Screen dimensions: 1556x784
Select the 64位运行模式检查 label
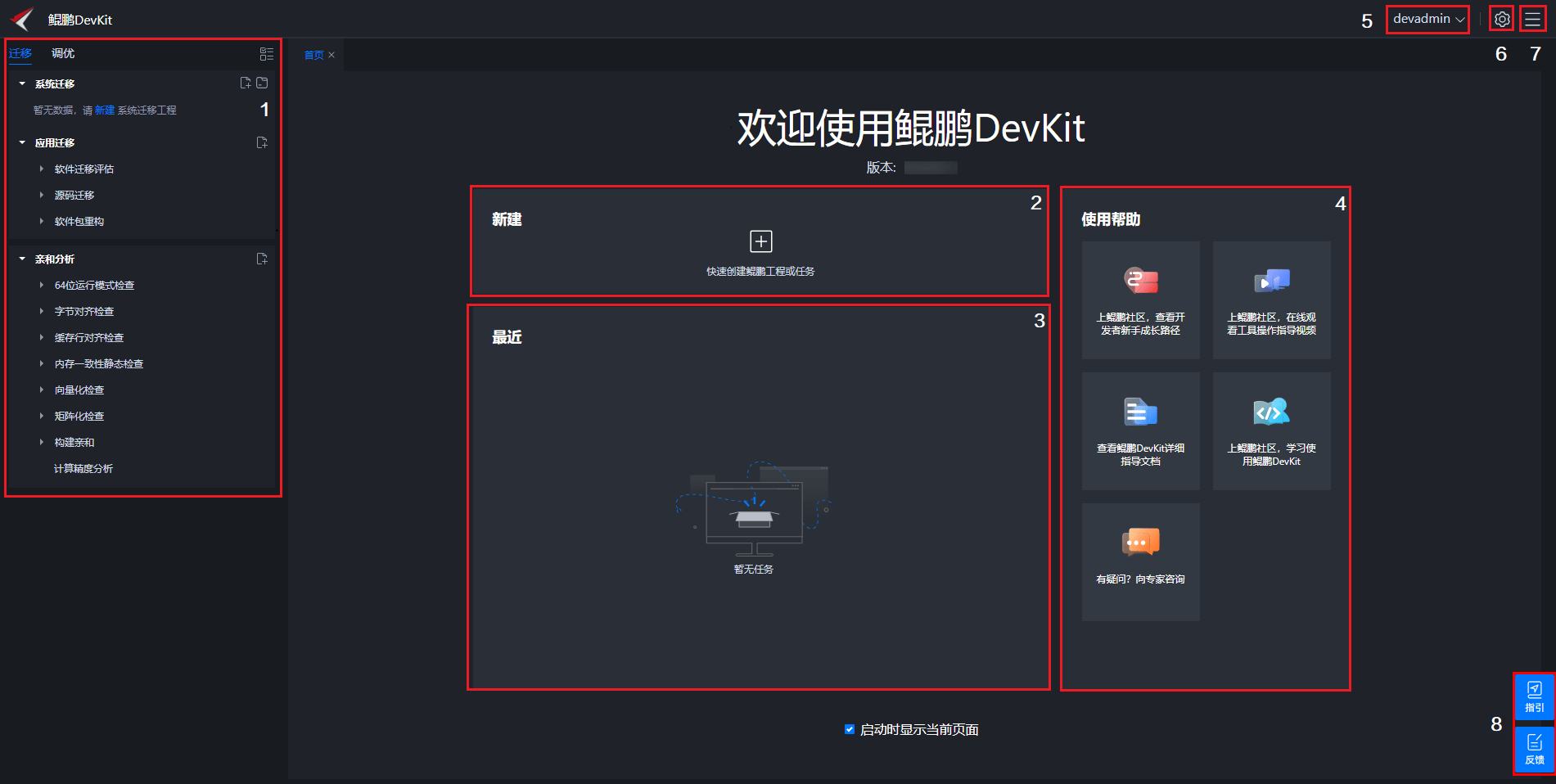click(x=94, y=285)
